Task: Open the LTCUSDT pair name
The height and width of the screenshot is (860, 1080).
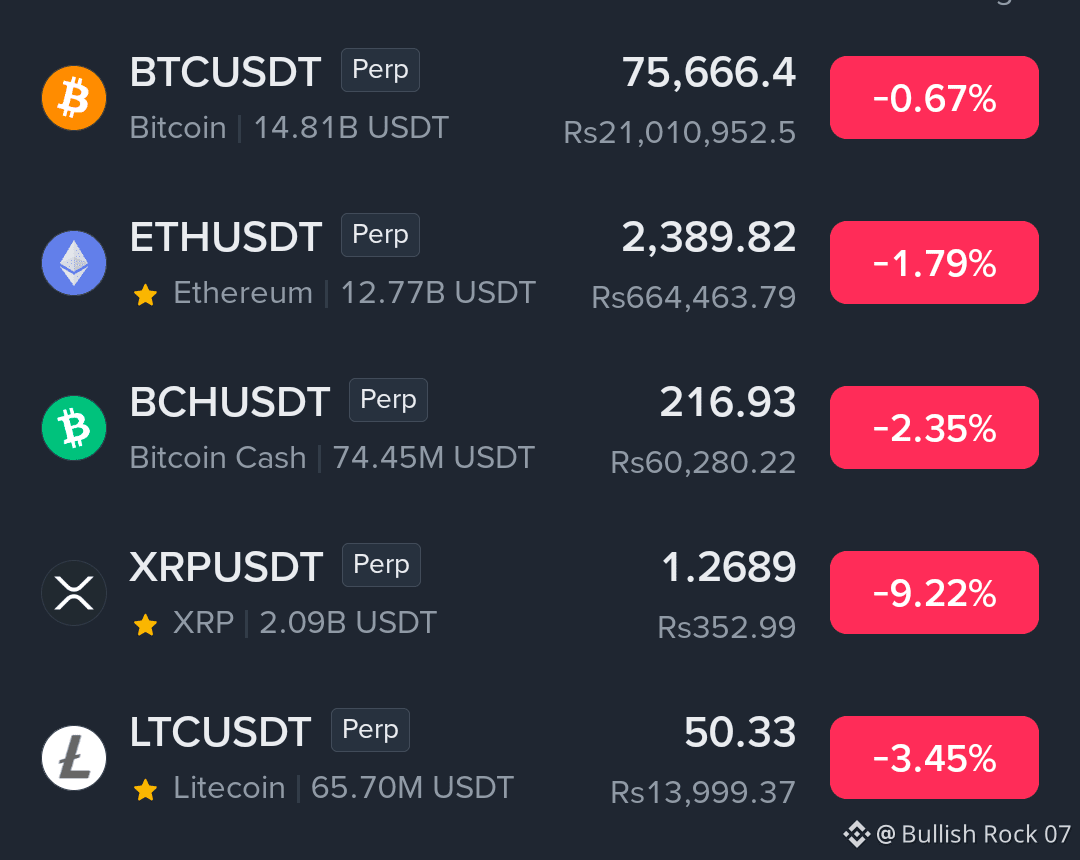Action: [220, 731]
